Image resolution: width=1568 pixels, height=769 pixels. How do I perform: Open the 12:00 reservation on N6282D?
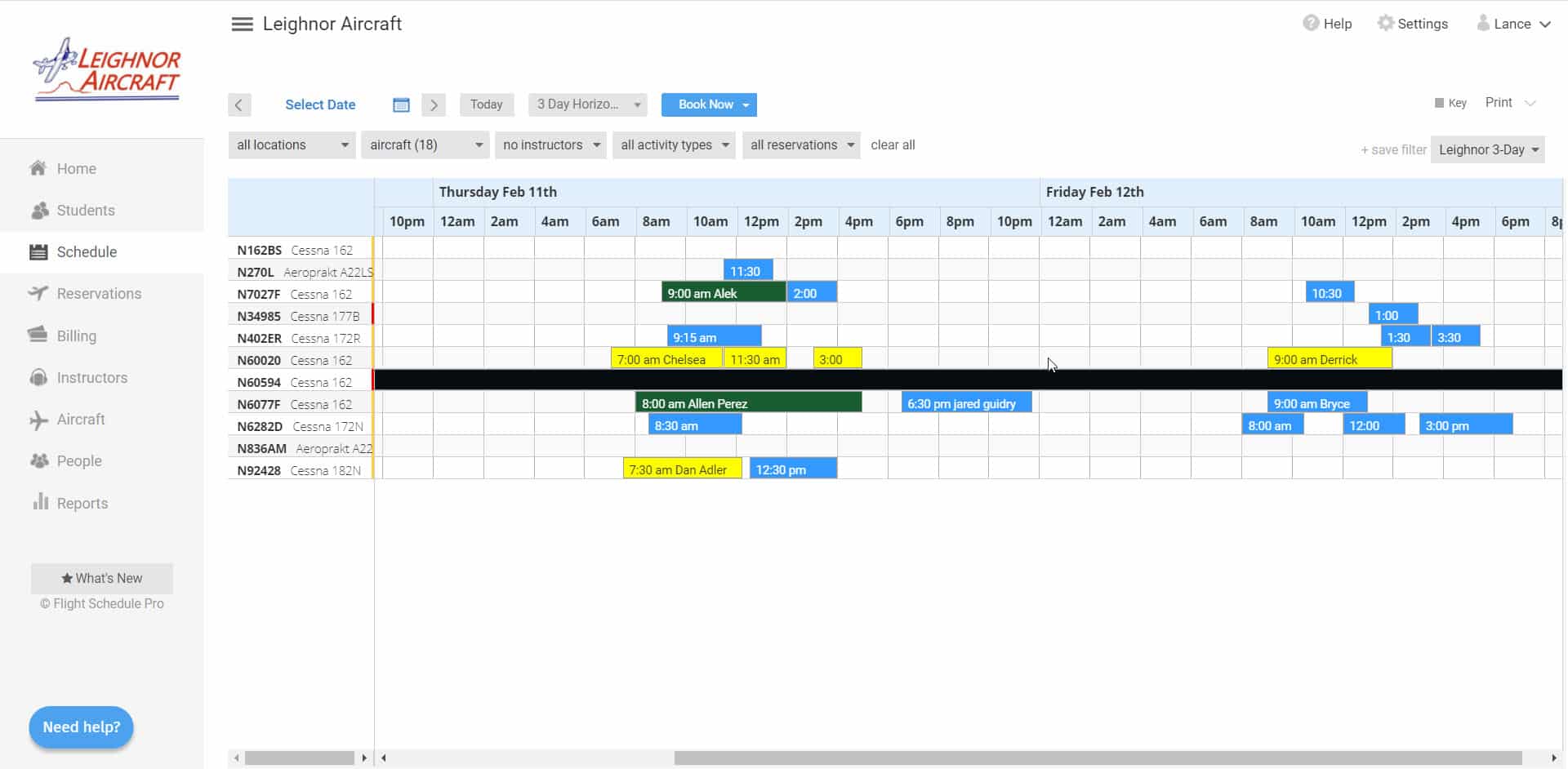1374,425
